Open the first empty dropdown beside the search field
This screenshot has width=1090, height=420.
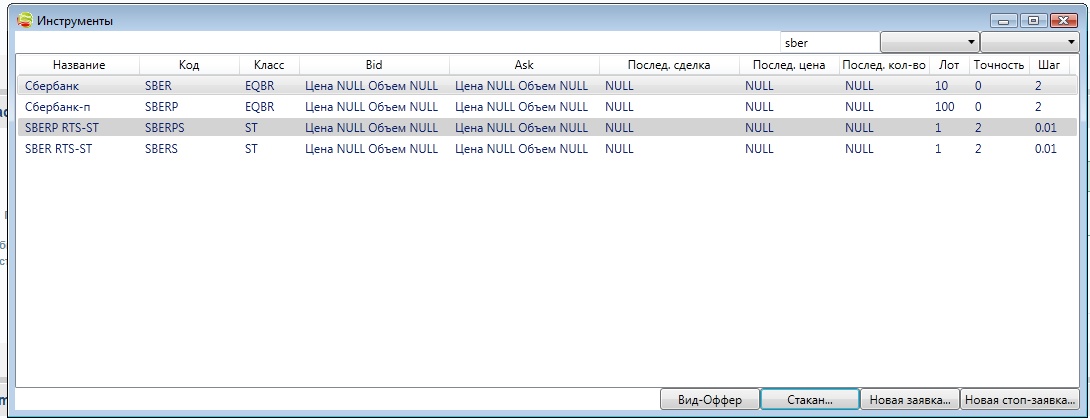tap(930, 42)
